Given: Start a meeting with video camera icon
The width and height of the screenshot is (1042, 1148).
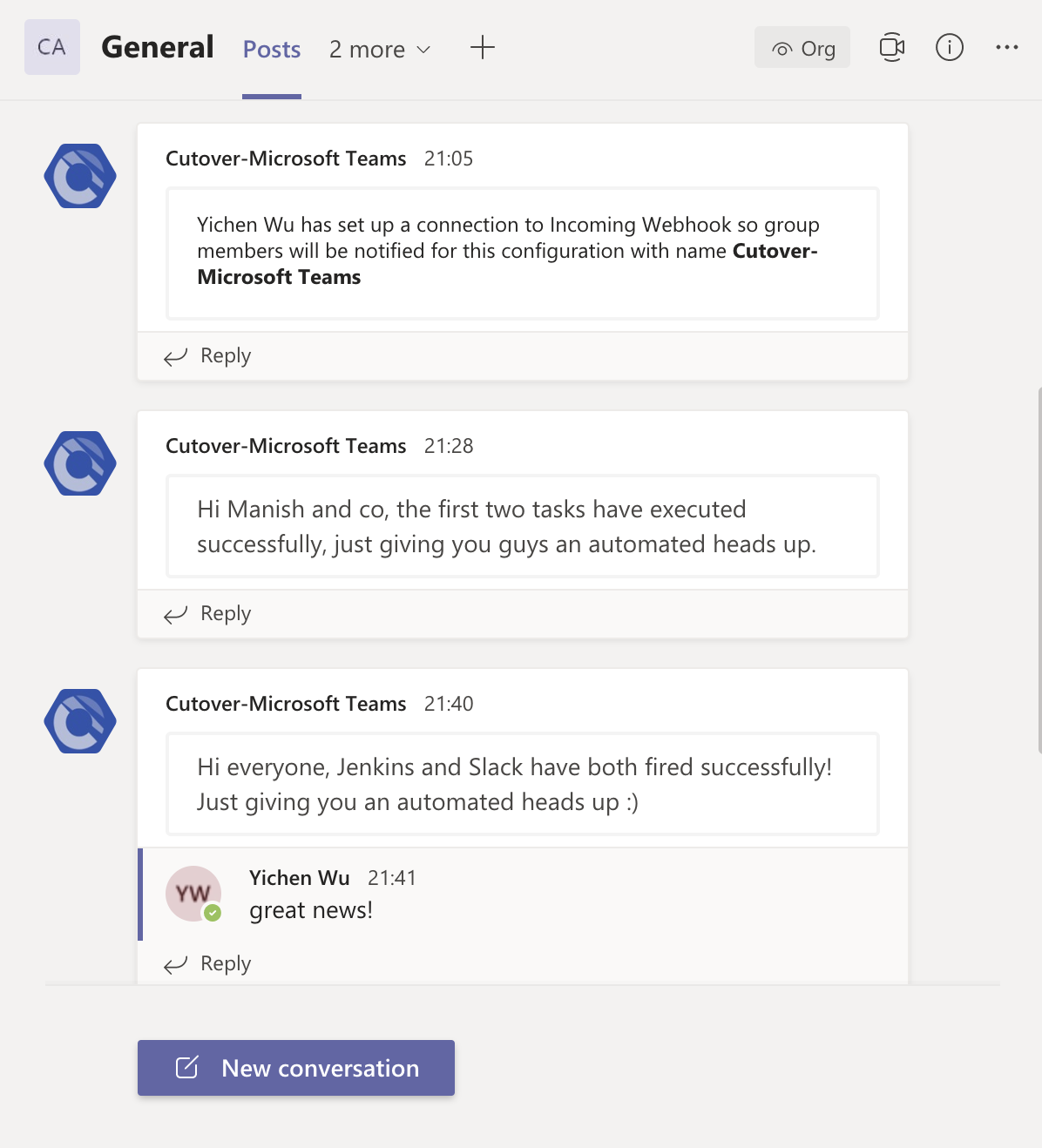Looking at the screenshot, I should (891, 47).
